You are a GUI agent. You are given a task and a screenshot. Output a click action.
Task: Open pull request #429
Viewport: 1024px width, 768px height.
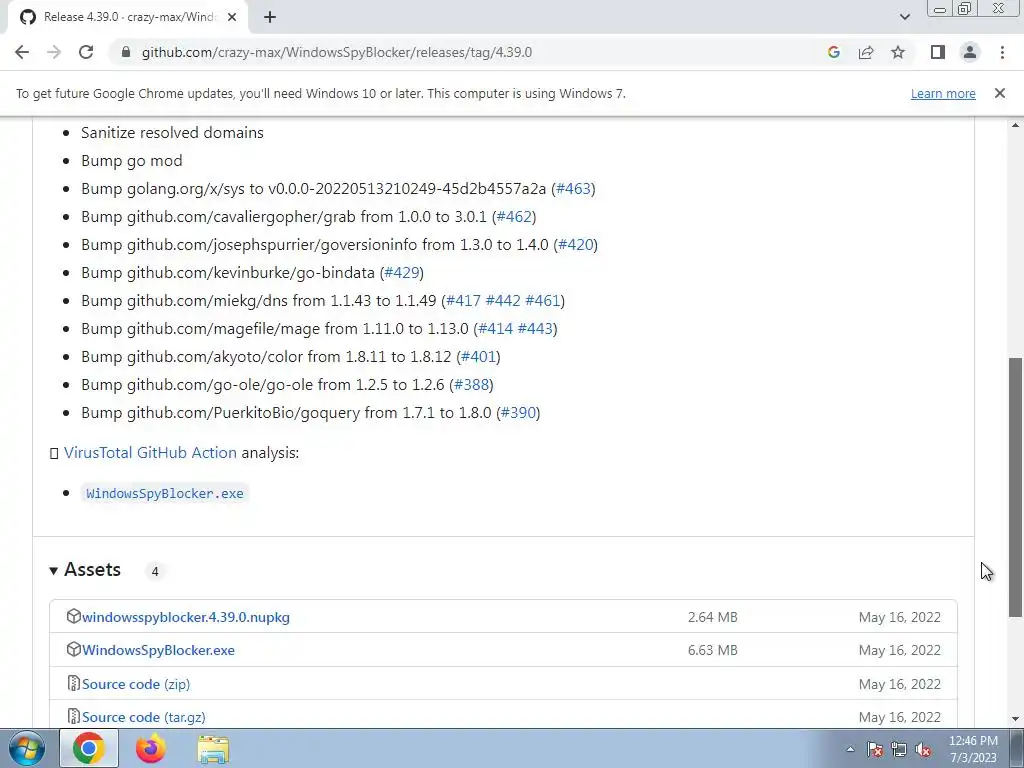(x=402, y=273)
